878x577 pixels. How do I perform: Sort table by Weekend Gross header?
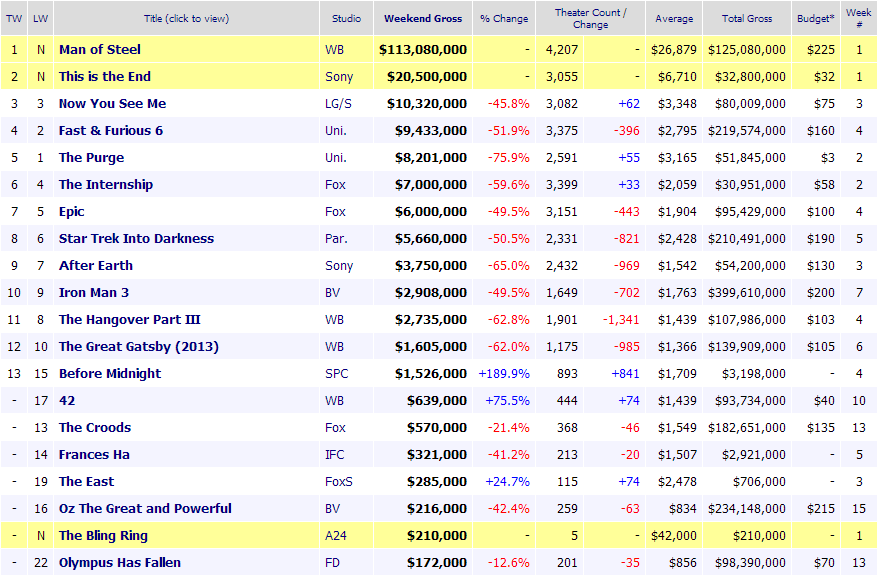(x=423, y=18)
